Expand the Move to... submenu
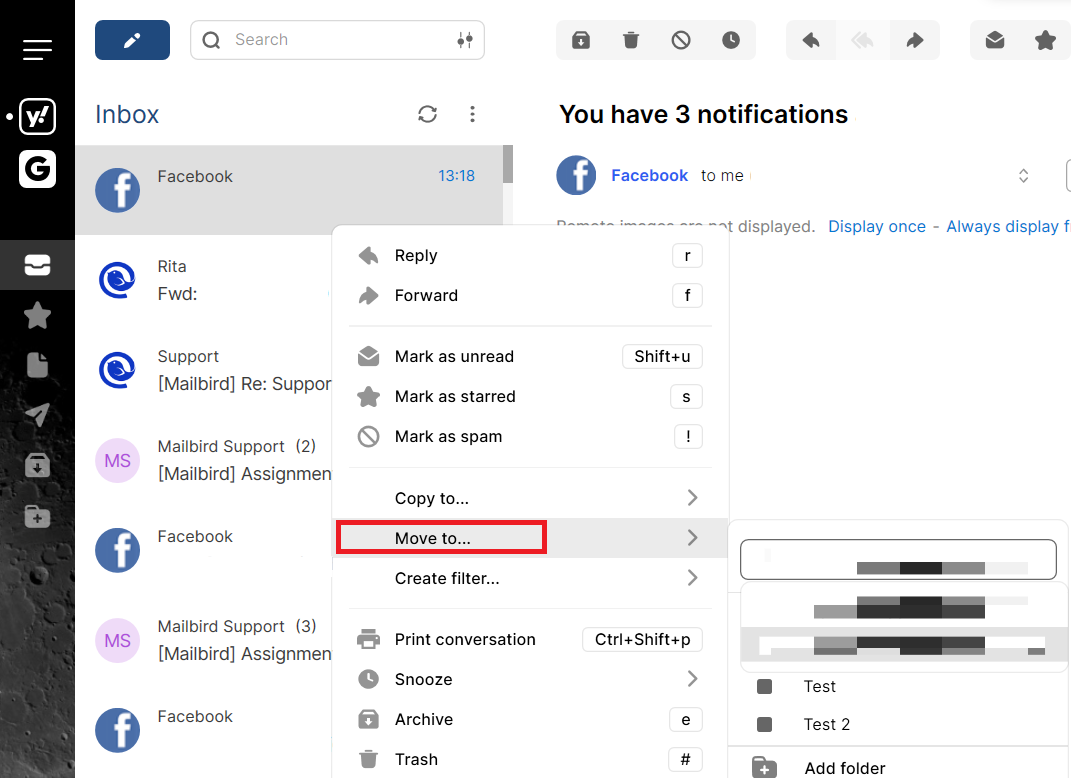This screenshot has width=1071, height=778. click(x=530, y=538)
